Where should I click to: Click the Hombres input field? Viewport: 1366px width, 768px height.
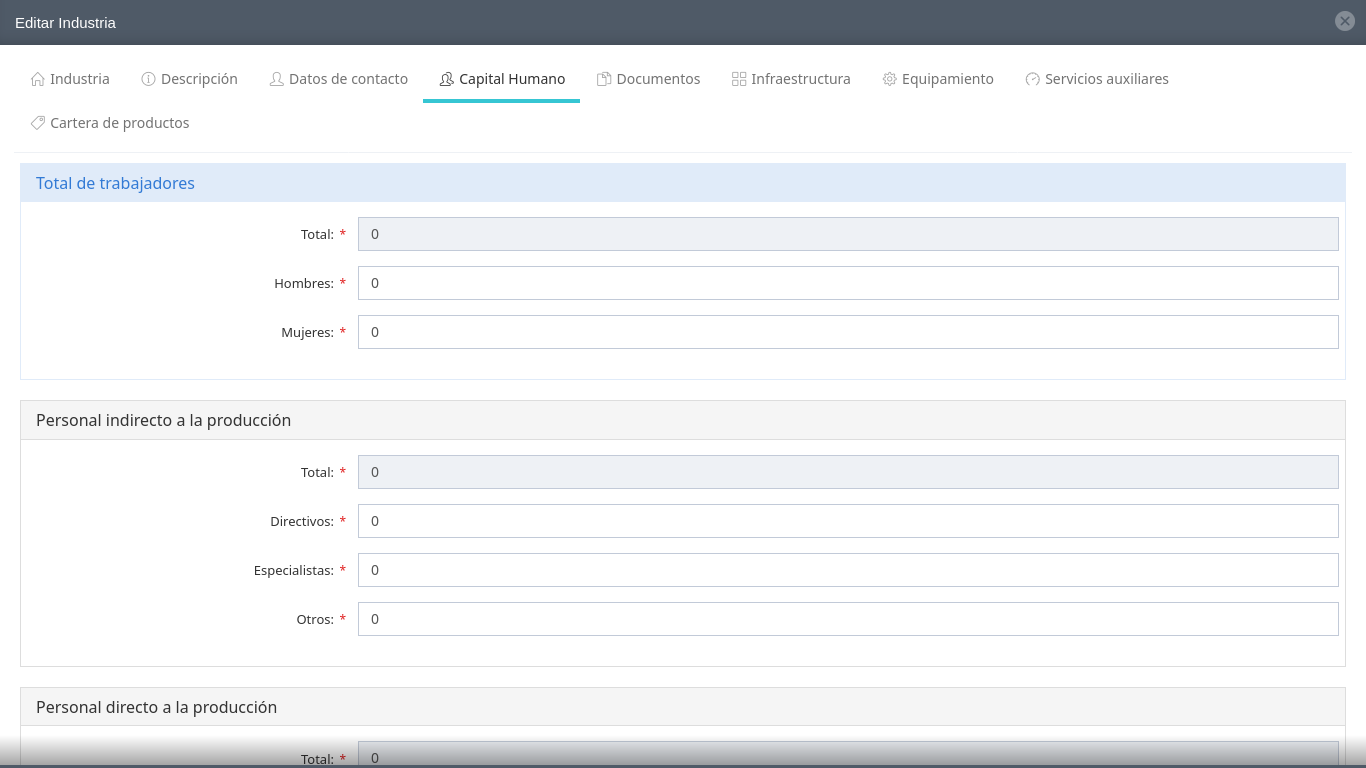point(847,283)
